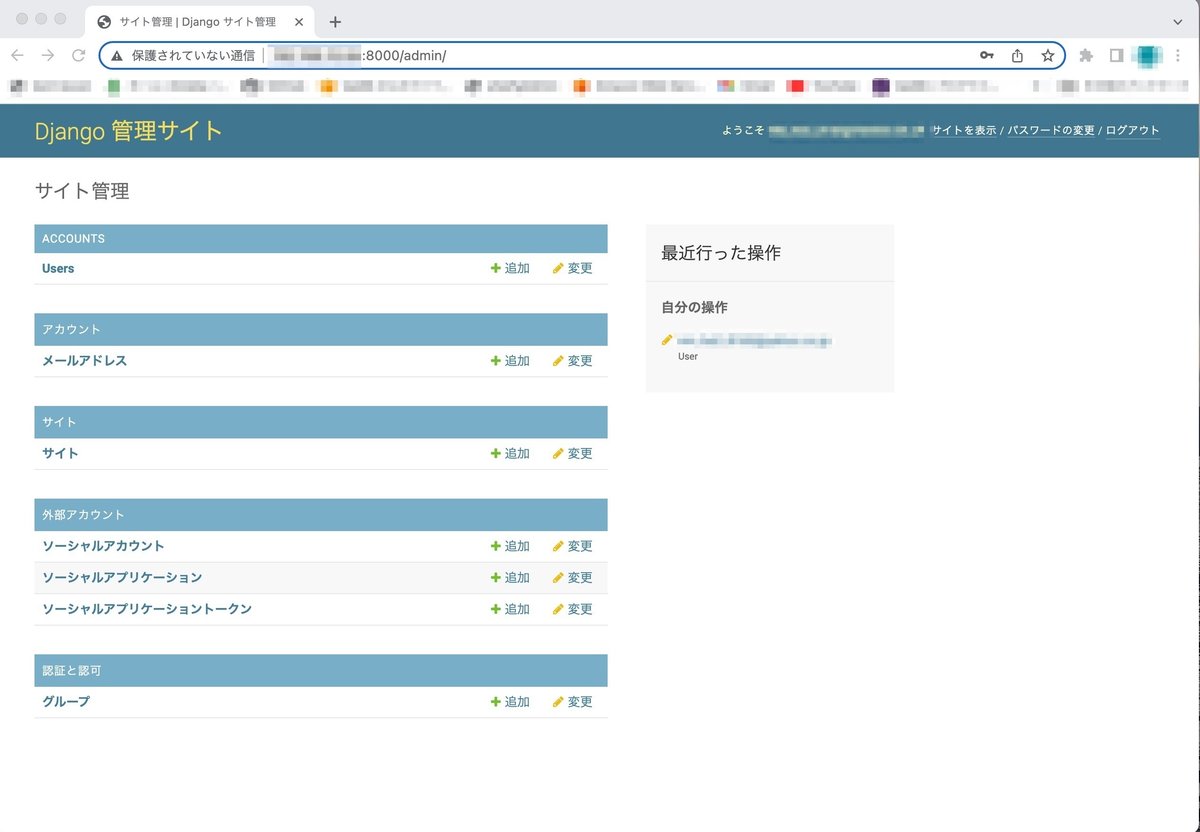Open the Users model link
This screenshot has height=832, width=1200.
click(x=58, y=269)
